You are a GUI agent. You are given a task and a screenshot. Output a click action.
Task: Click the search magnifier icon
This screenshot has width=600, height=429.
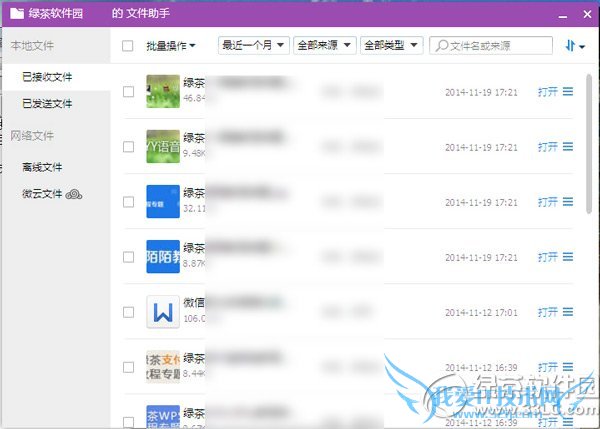click(442, 46)
